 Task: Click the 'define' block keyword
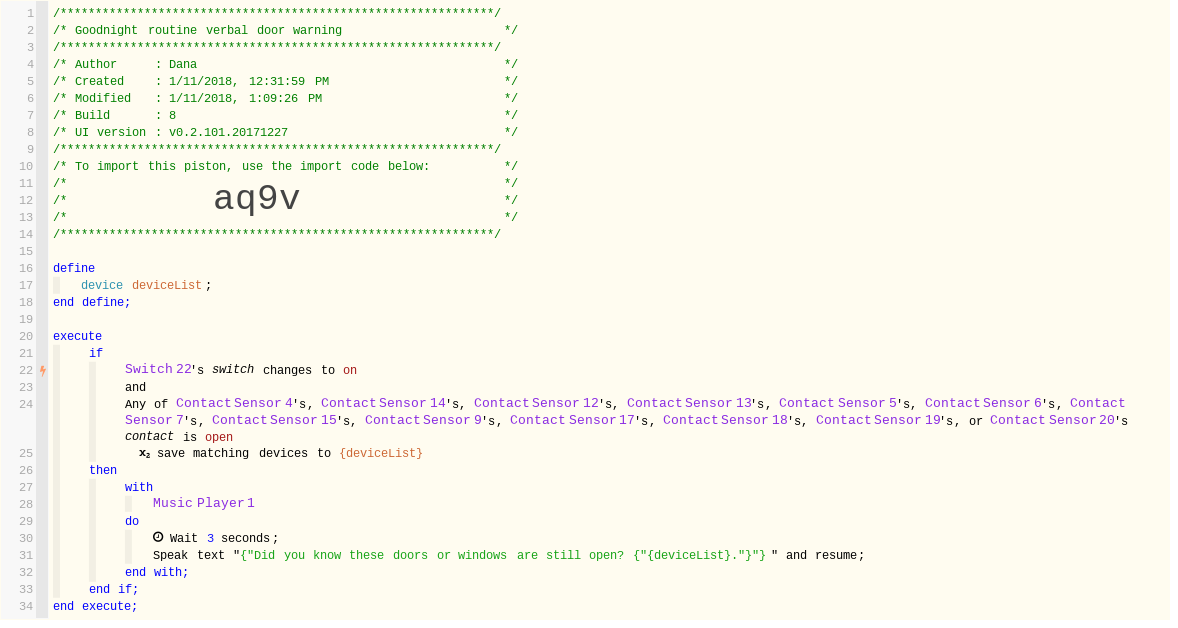pos(74,268)
